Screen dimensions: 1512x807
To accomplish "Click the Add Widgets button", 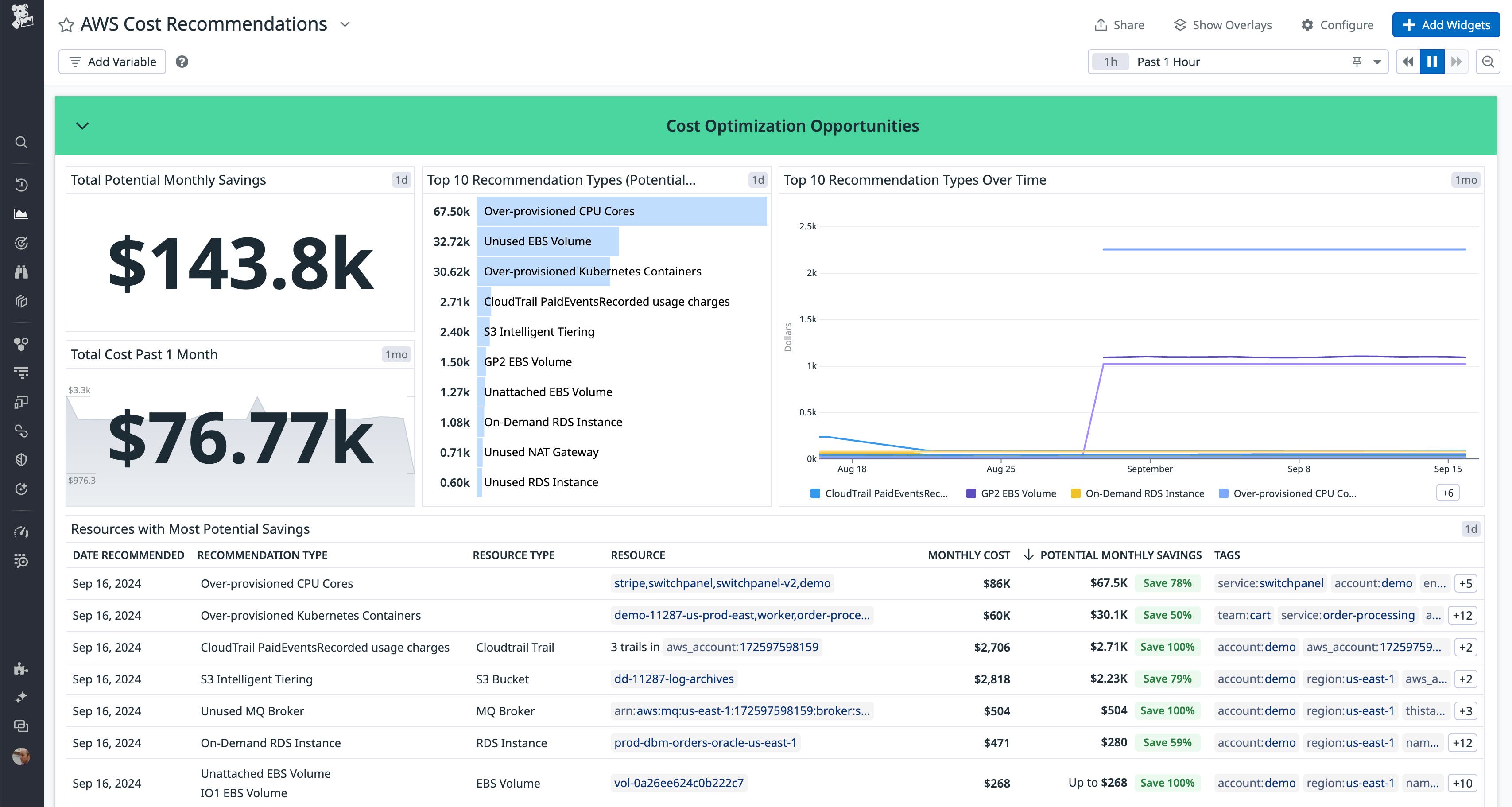I will point(1446,25).
